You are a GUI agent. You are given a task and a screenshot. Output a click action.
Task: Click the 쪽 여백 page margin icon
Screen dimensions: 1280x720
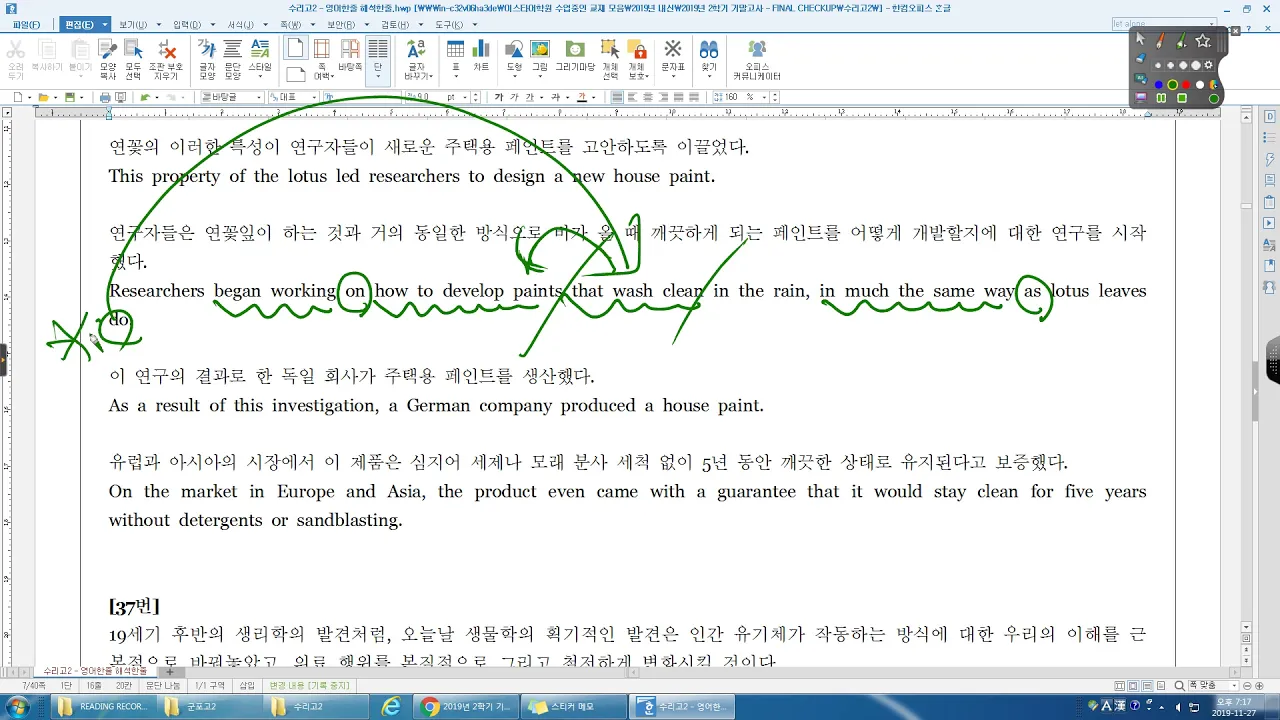click(322, 59)
